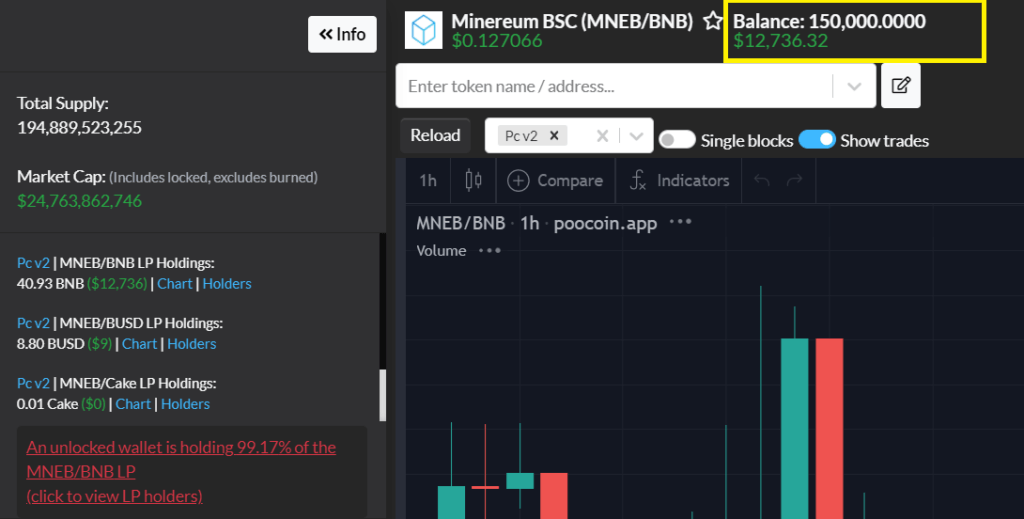The height and width of the screenshot is (519, 1024).
Task: Click the 8.80 BUSD holdings value
Action: click(x=50, y=344)
